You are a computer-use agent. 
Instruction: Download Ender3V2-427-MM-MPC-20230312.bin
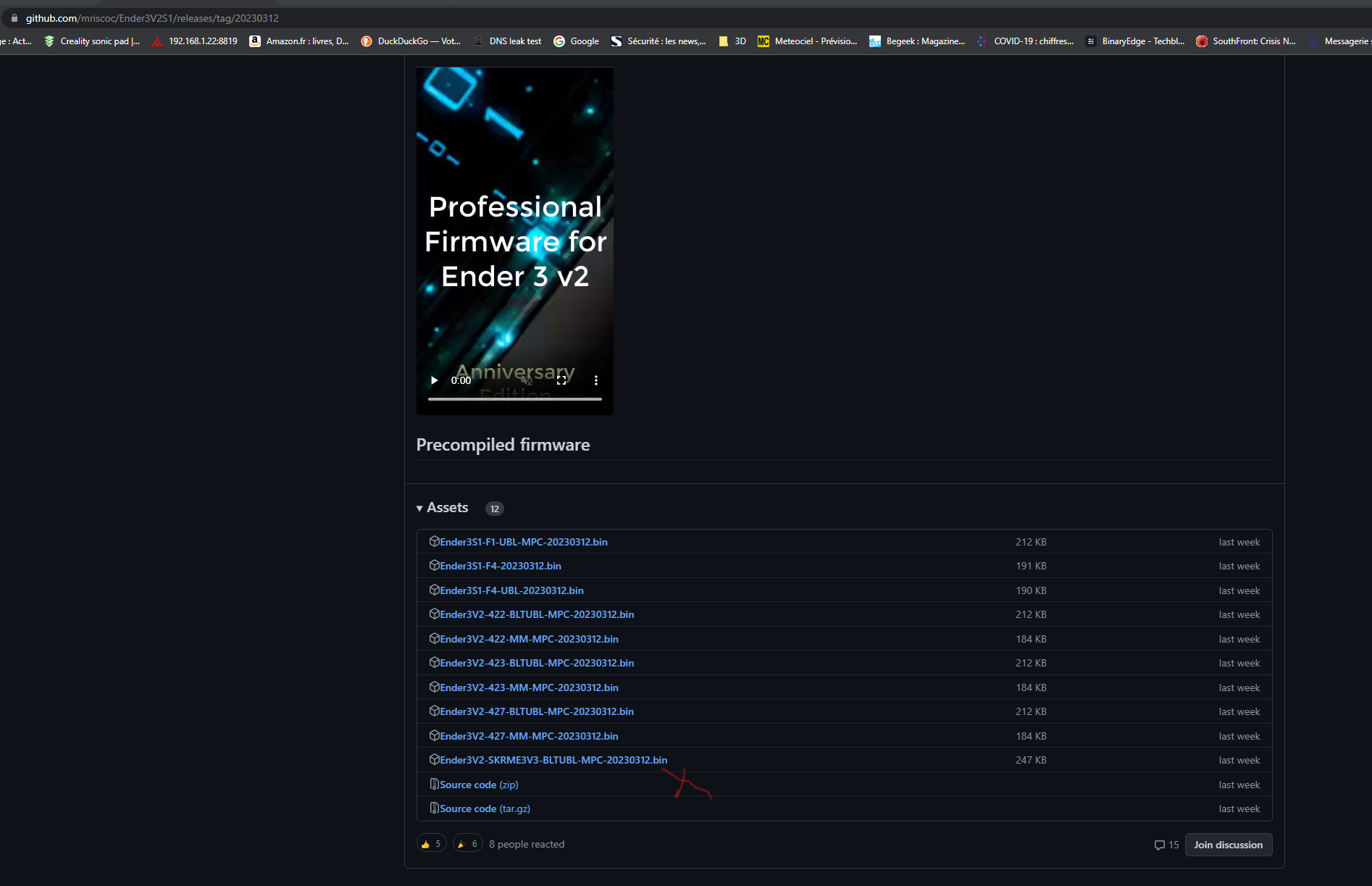(x=530, y=736)
